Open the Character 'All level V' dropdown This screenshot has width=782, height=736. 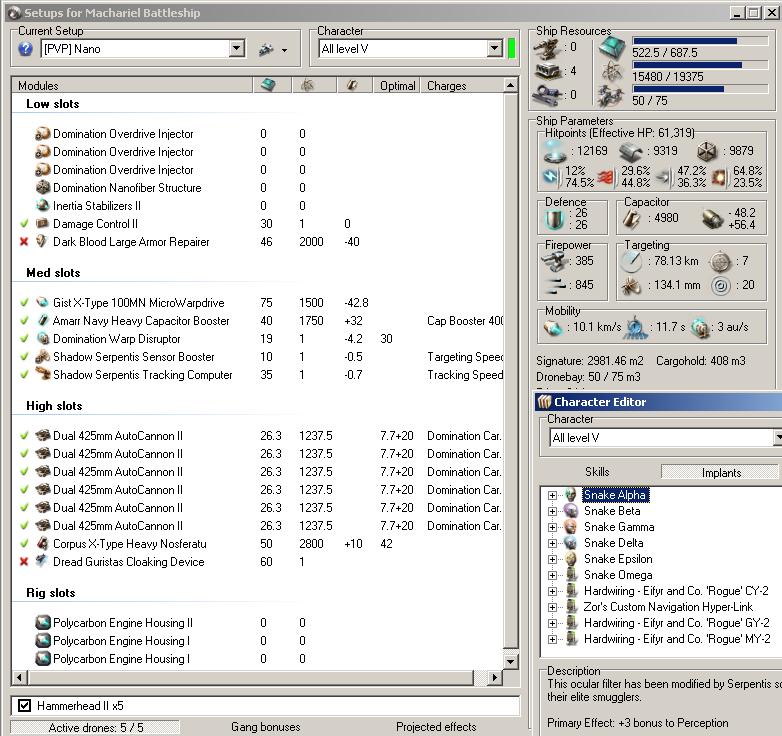(494, 49)
